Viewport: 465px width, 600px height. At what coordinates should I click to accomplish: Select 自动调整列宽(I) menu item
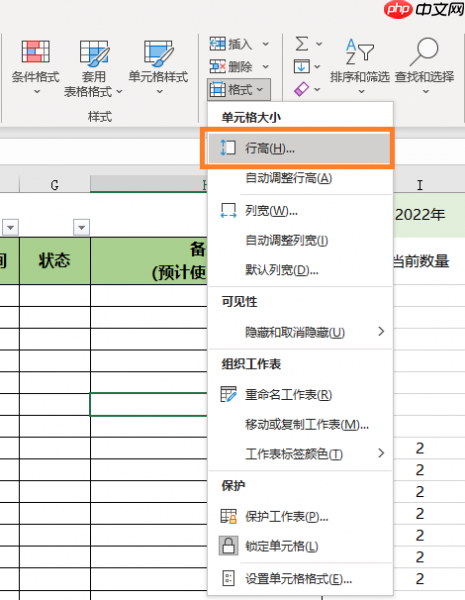click(x=301, y=241)
